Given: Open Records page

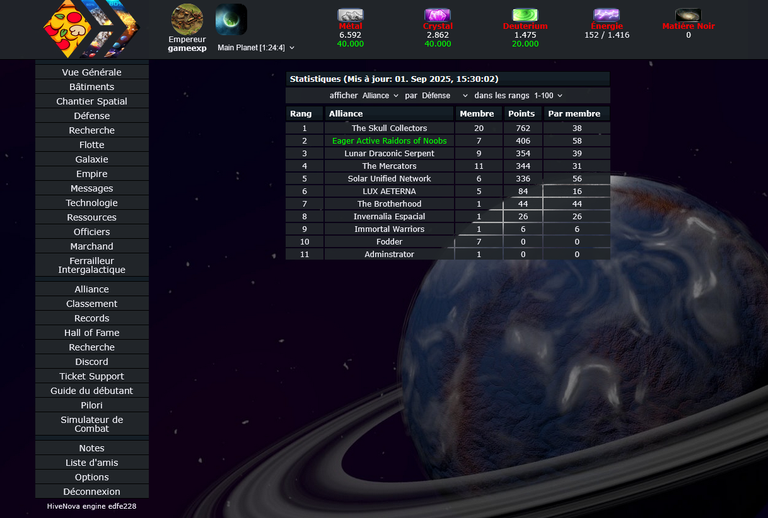Looking at the screenshot, I should (x=92, y=318).
